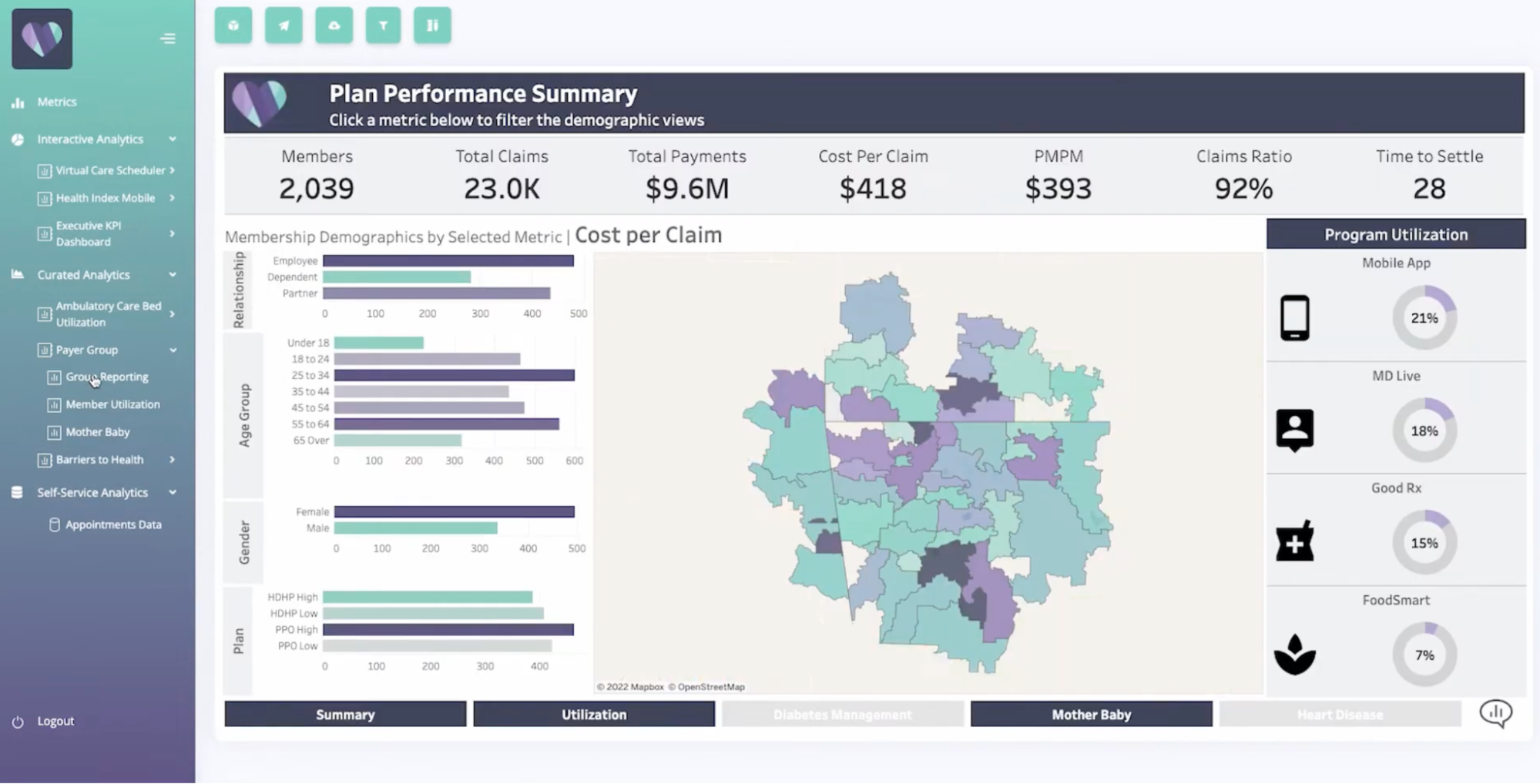Viewport: 1540px width, 784px height.
Task: Click the Group Reporting chart icon
Action: coord(54,377)
